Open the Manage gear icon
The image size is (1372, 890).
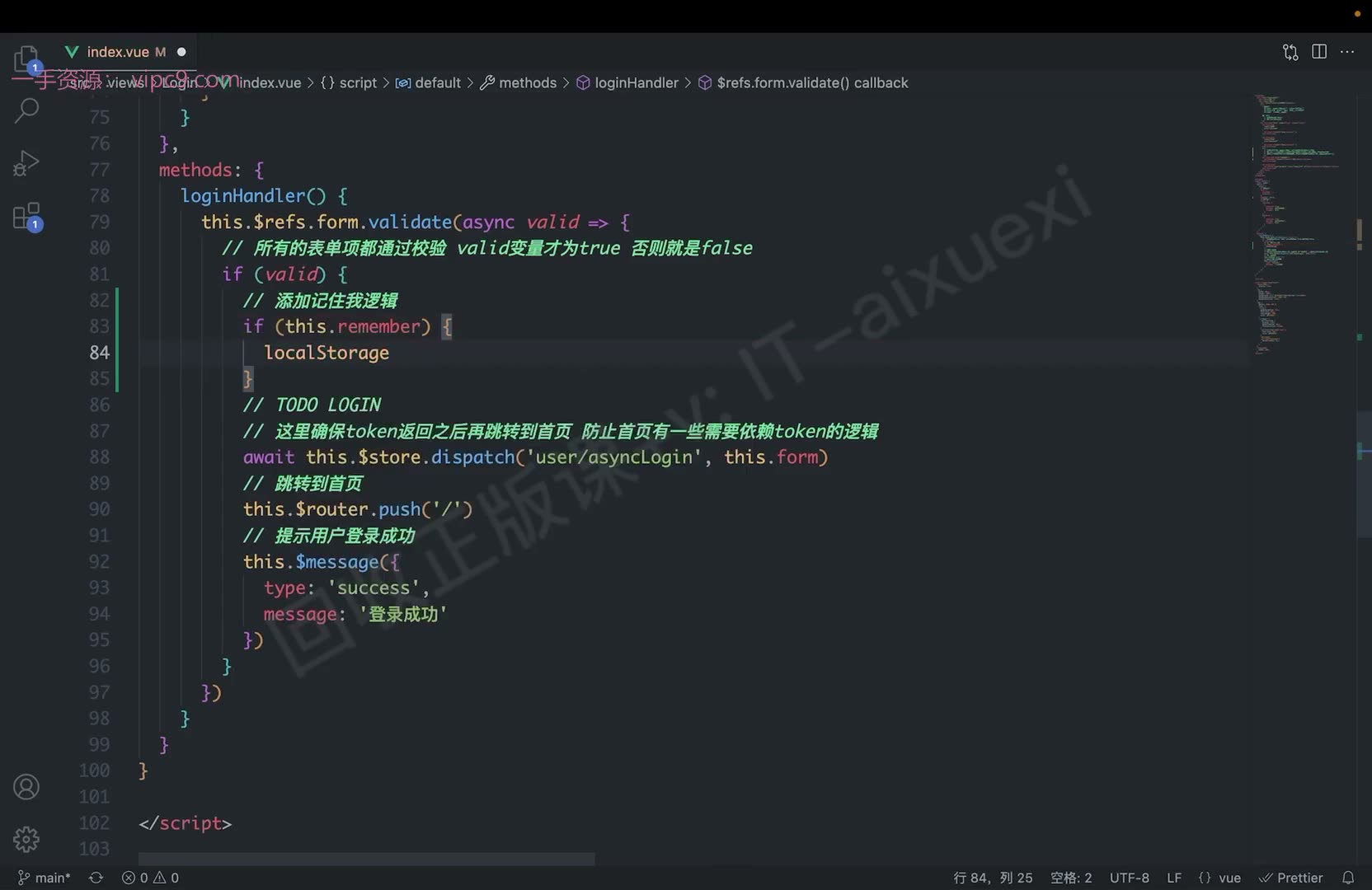click(26, 839)
